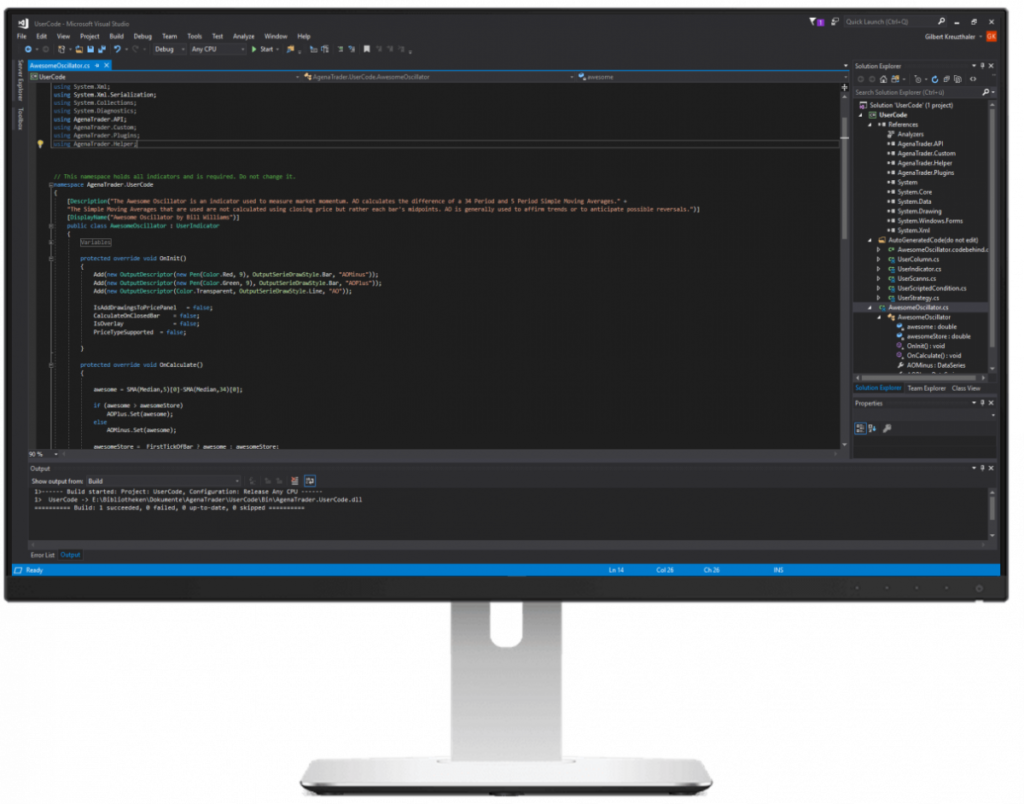Click the Solution Explorer folder views icon
The height and width of the screenshot is (804, 1024).
coord(895,80)
